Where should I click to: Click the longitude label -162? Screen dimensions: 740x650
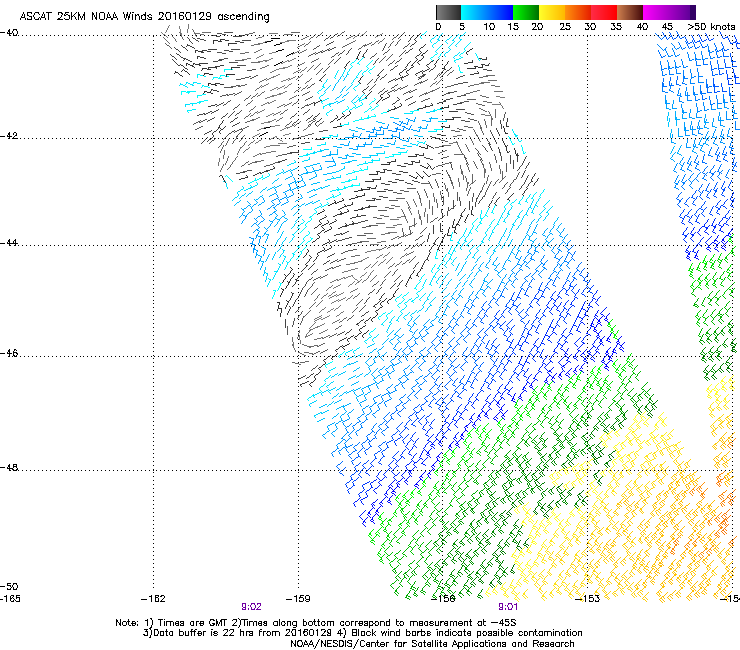[x=153, y=599]
